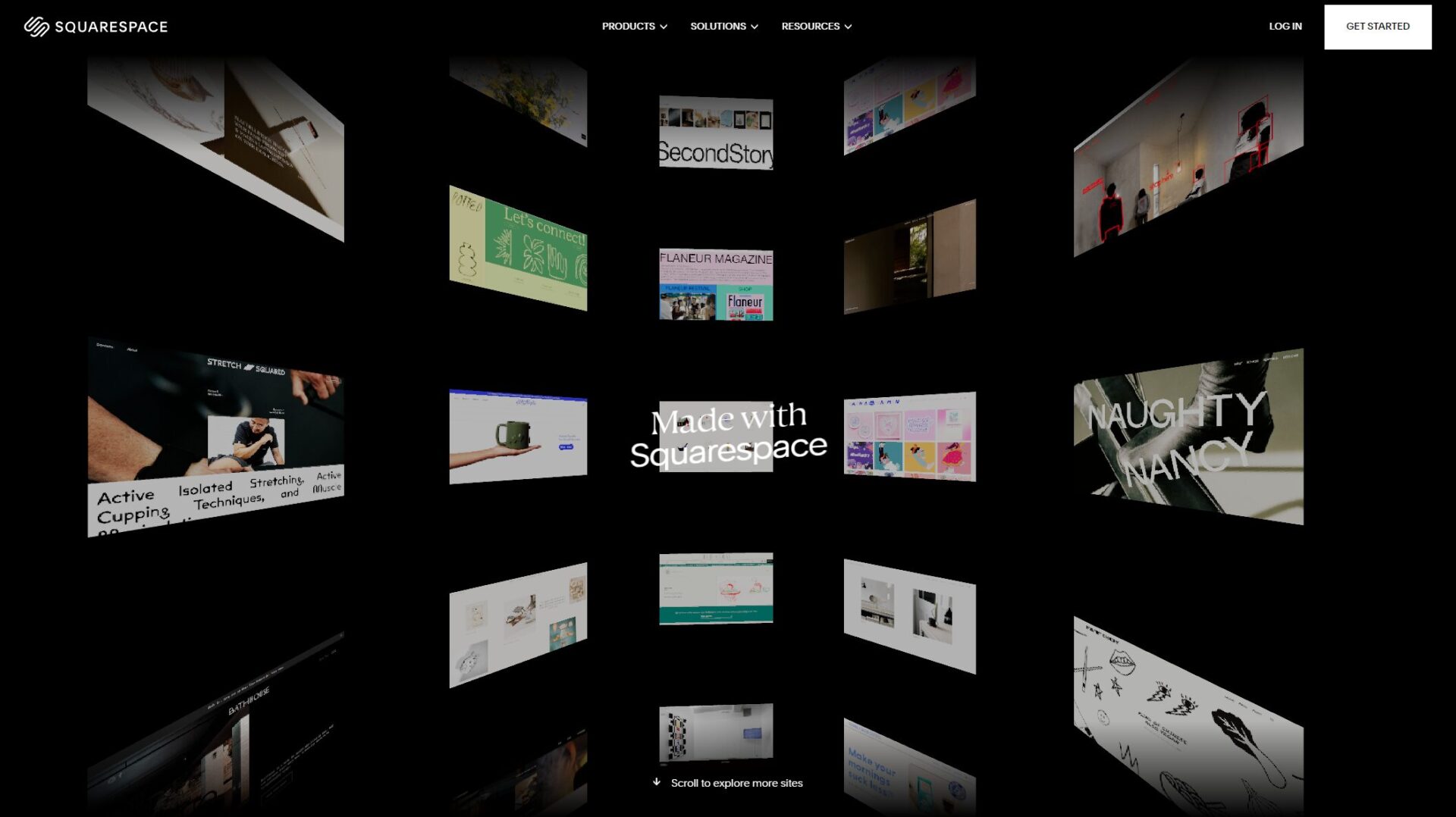The image size is (1456, 817).
Task: Open the Solutions menu
Action: tap(717, 26)
